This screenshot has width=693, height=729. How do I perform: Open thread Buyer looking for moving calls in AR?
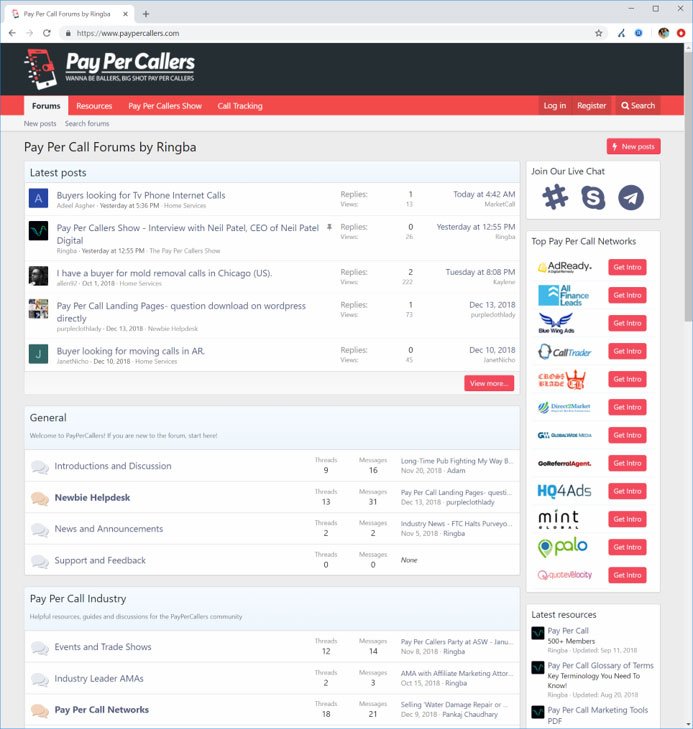point(131,351)
